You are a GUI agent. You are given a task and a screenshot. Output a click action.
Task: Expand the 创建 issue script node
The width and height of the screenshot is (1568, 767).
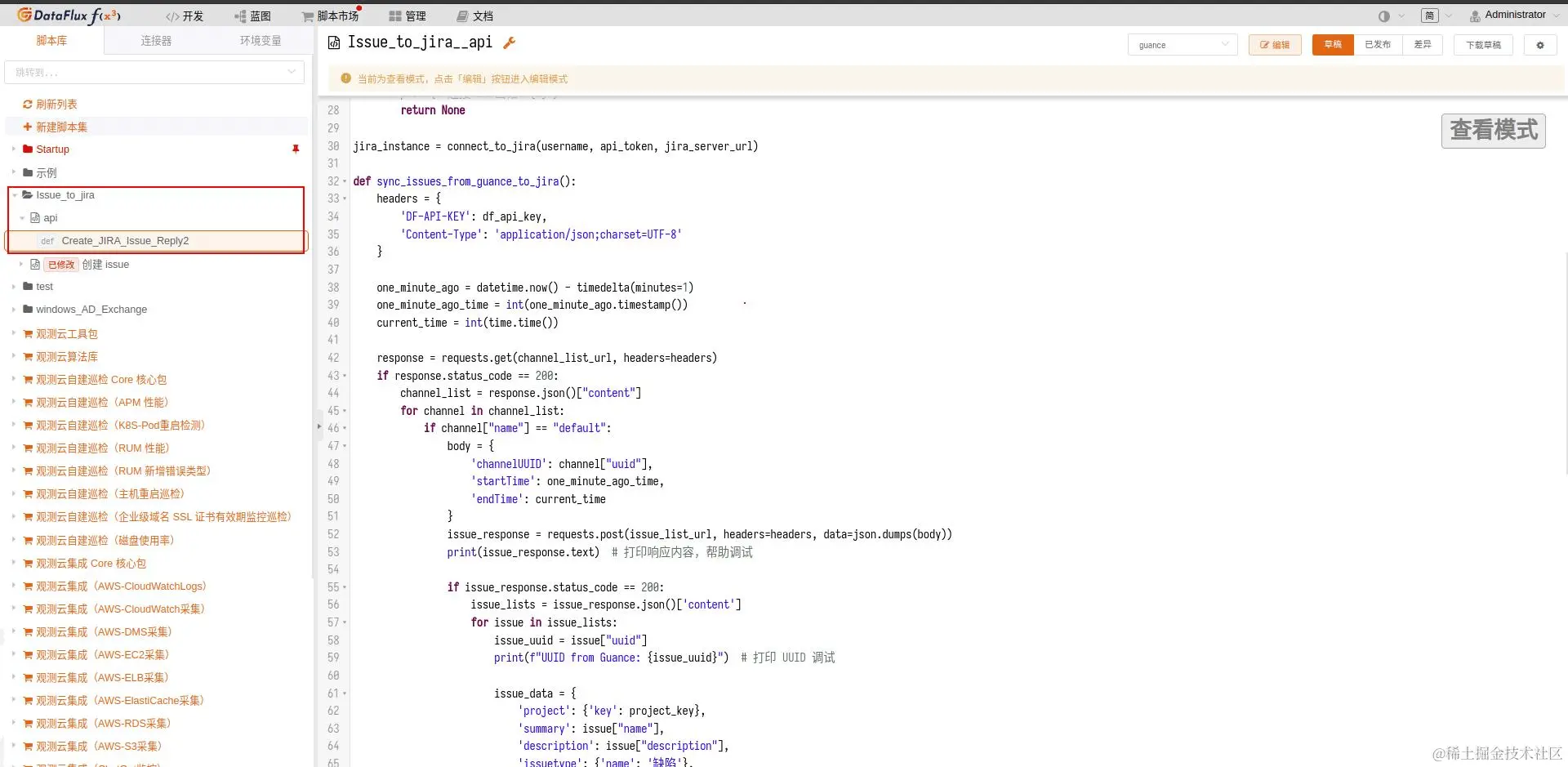click(x=22, y=264)
